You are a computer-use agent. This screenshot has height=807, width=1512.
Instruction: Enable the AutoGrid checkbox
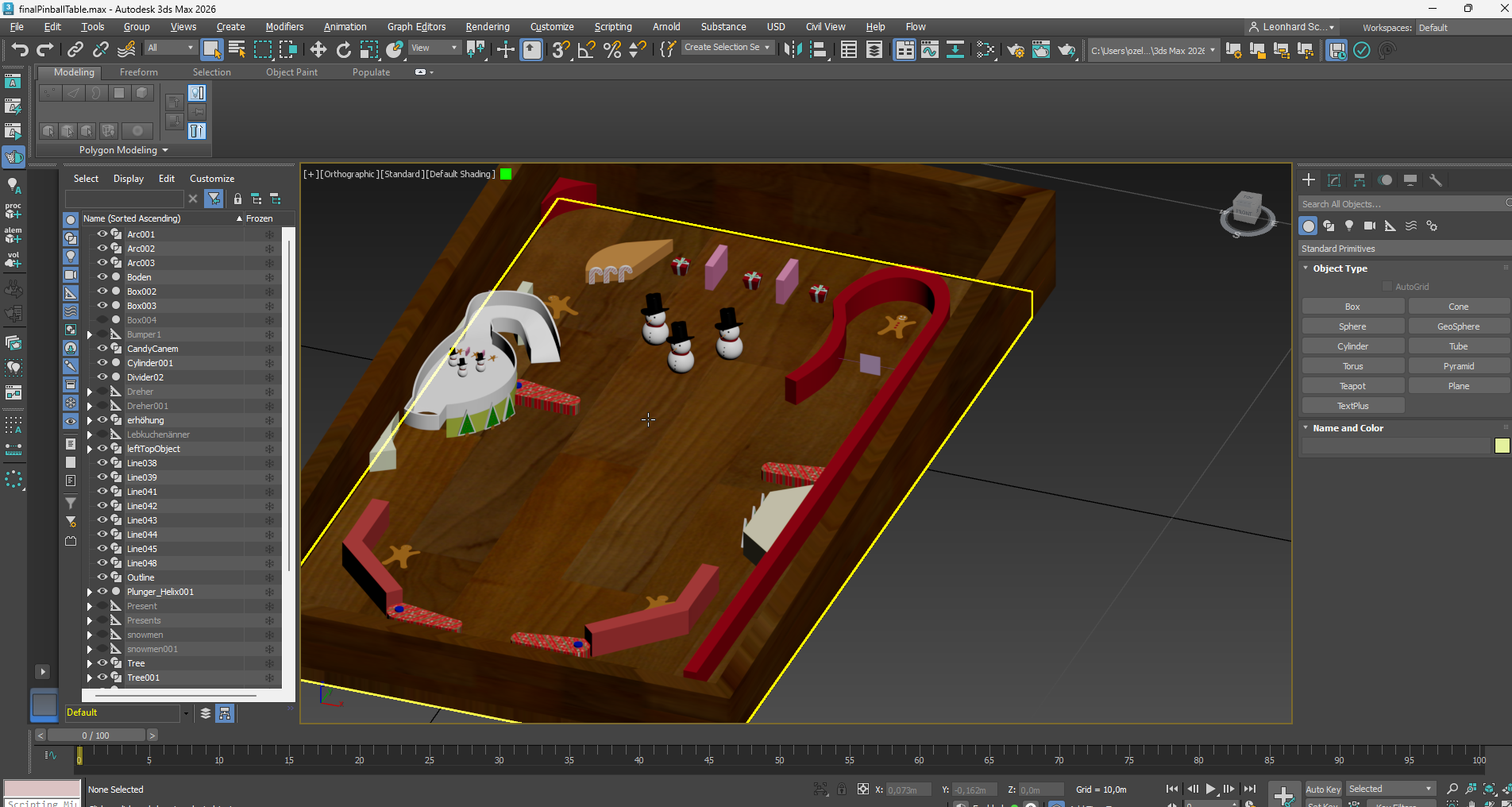[x=1388, y=286]
